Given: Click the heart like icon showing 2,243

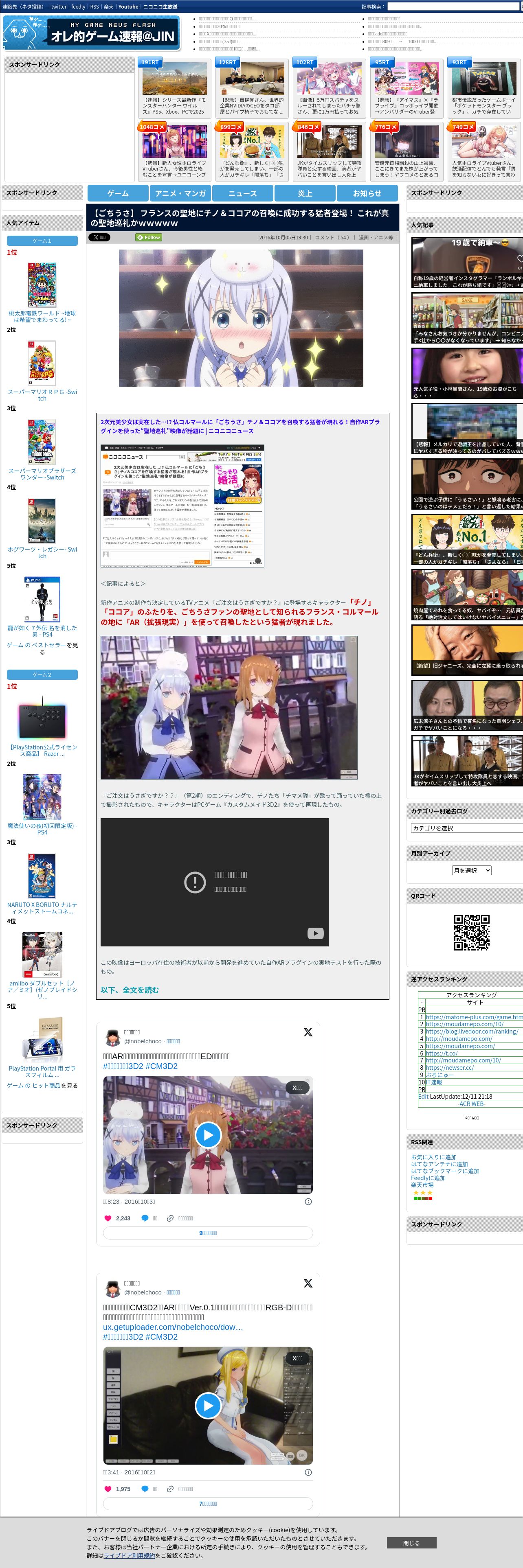Looking at the screenshot, I should [x=108, y=1218].
